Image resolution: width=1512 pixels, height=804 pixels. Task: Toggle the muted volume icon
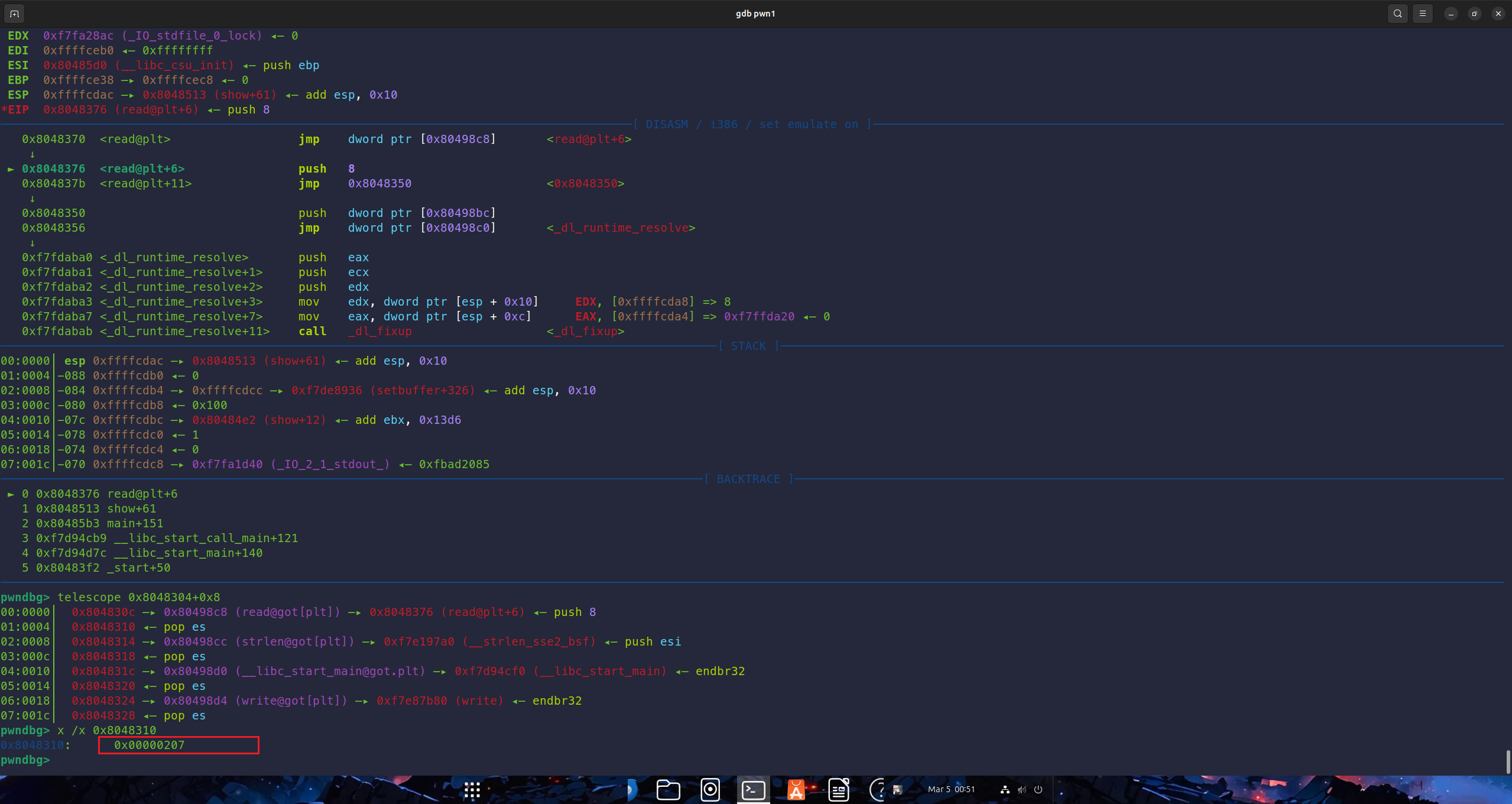click(x=1021, y=789)
